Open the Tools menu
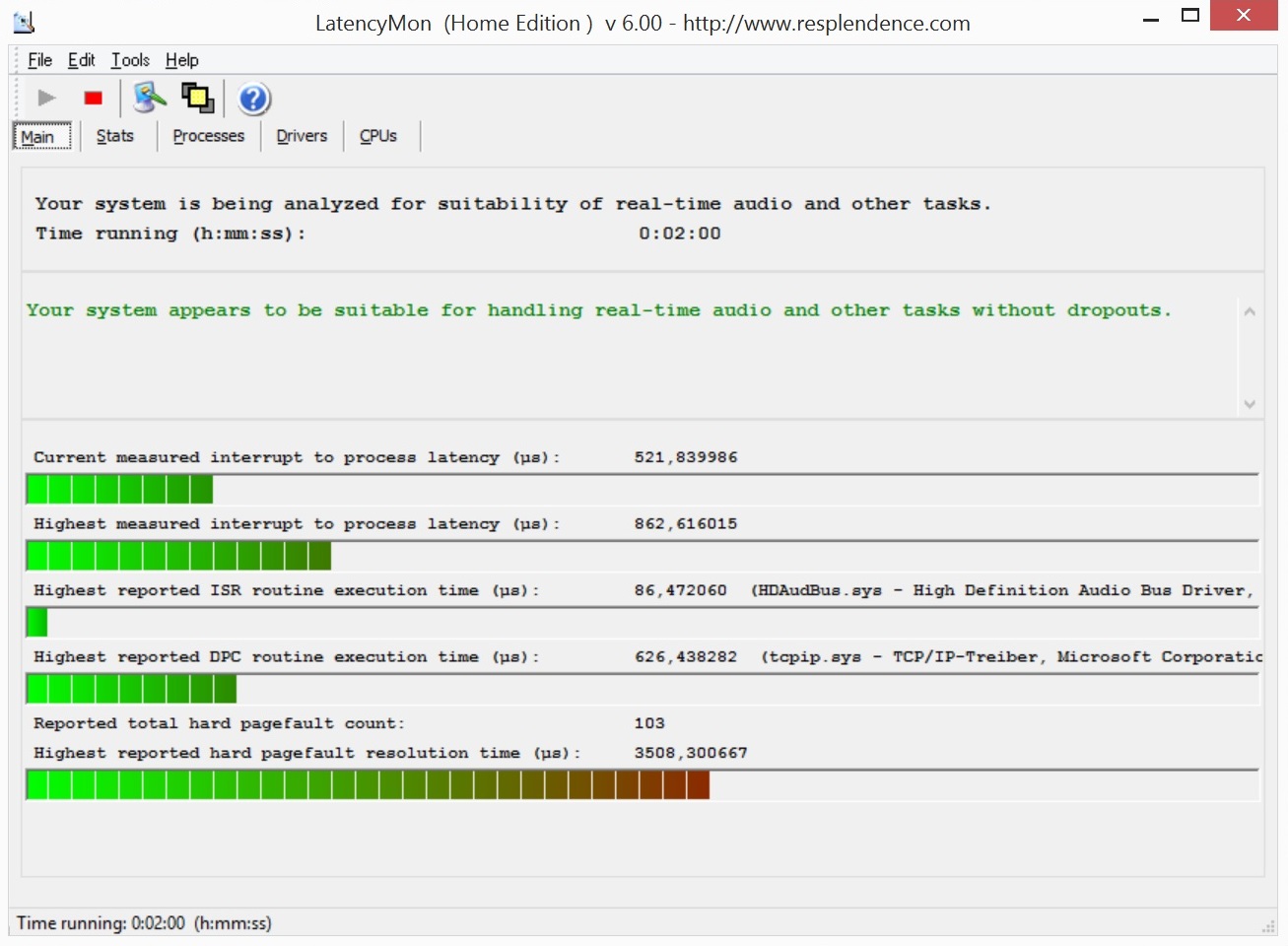 [130, 60]
